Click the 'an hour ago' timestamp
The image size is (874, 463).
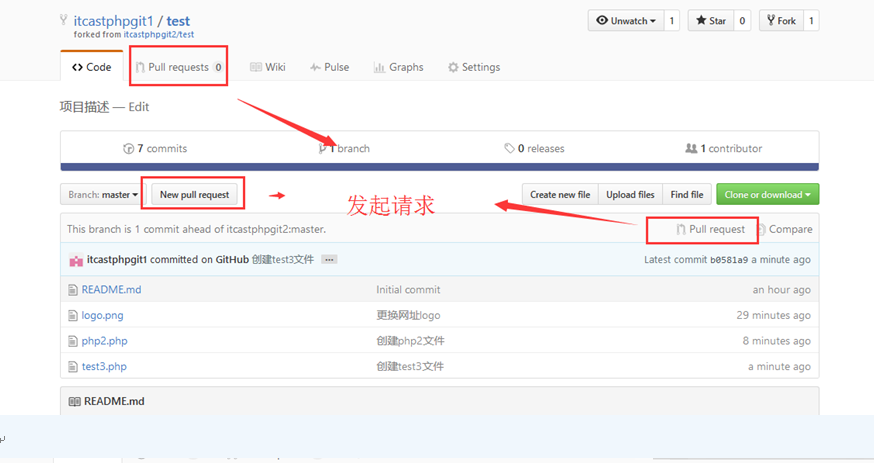click(781, 290)
